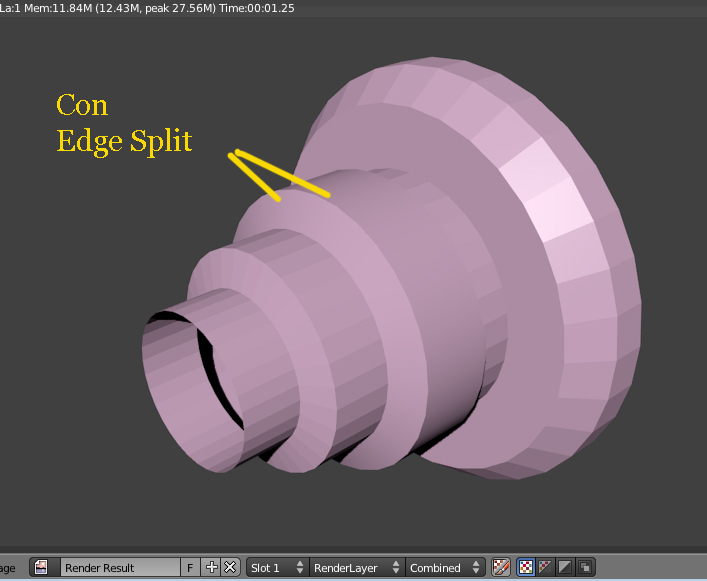Click the rendered pink object image
The height and width of the screenshot is (581, 707).
tap(392, 270)
